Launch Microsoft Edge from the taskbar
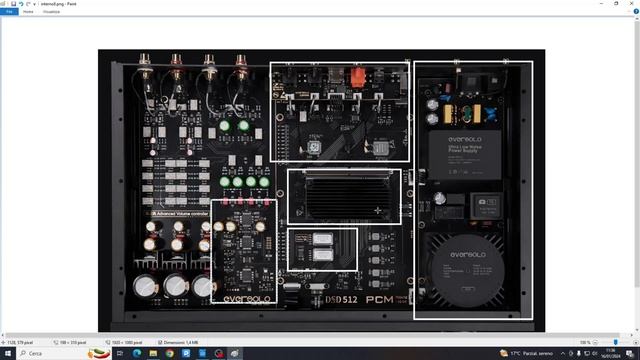This screenshot has height=360, width=640. [137, 353]
